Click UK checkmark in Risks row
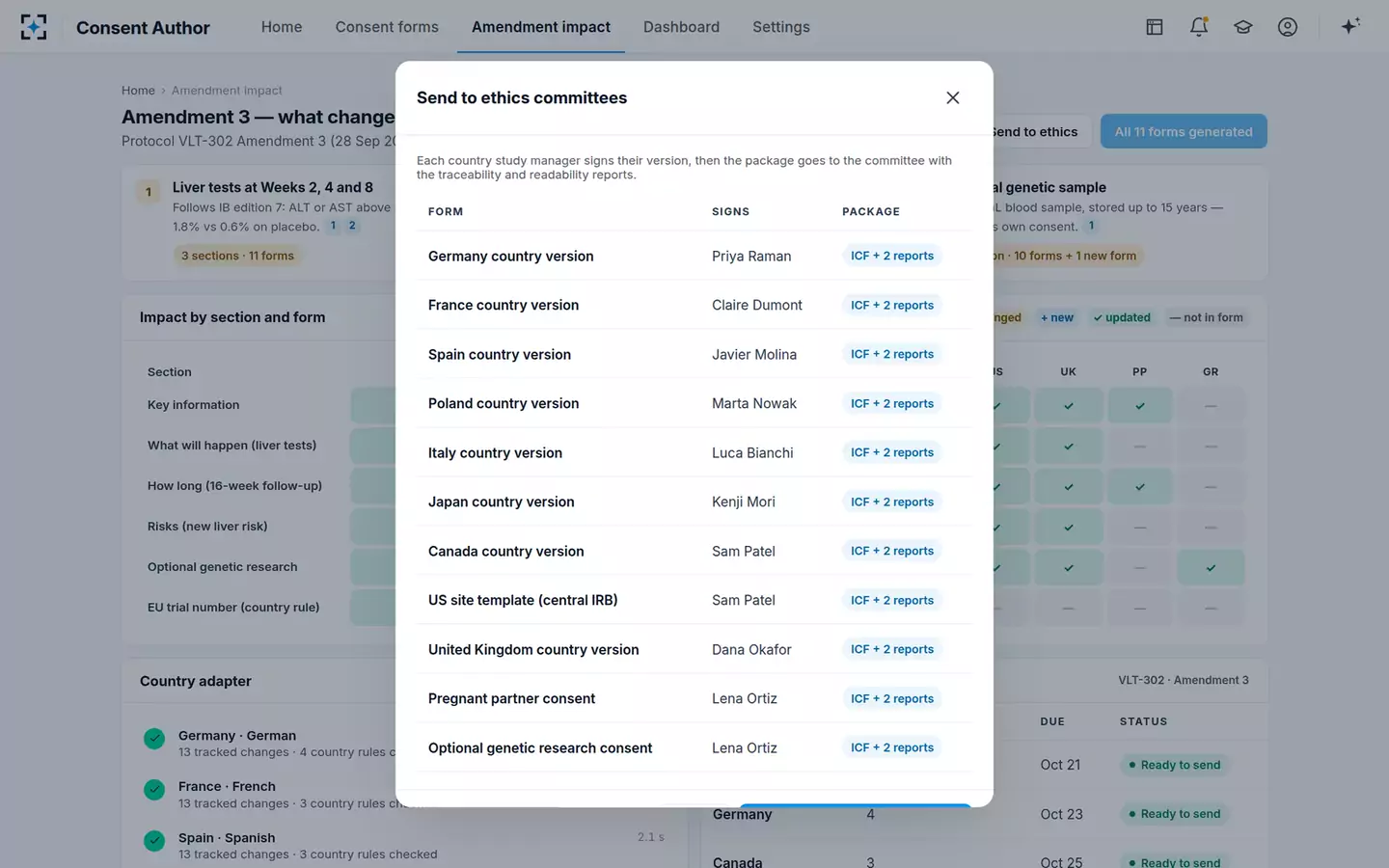Screen dimensions: 1389x868 pos(1069,528)
